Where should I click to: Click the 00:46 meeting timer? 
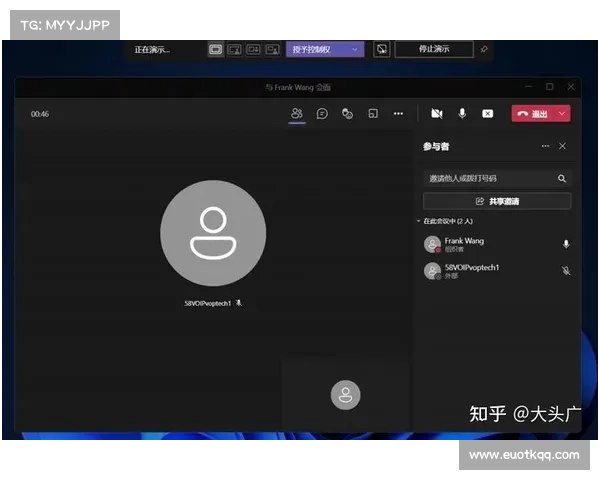(x=40, y=114)
